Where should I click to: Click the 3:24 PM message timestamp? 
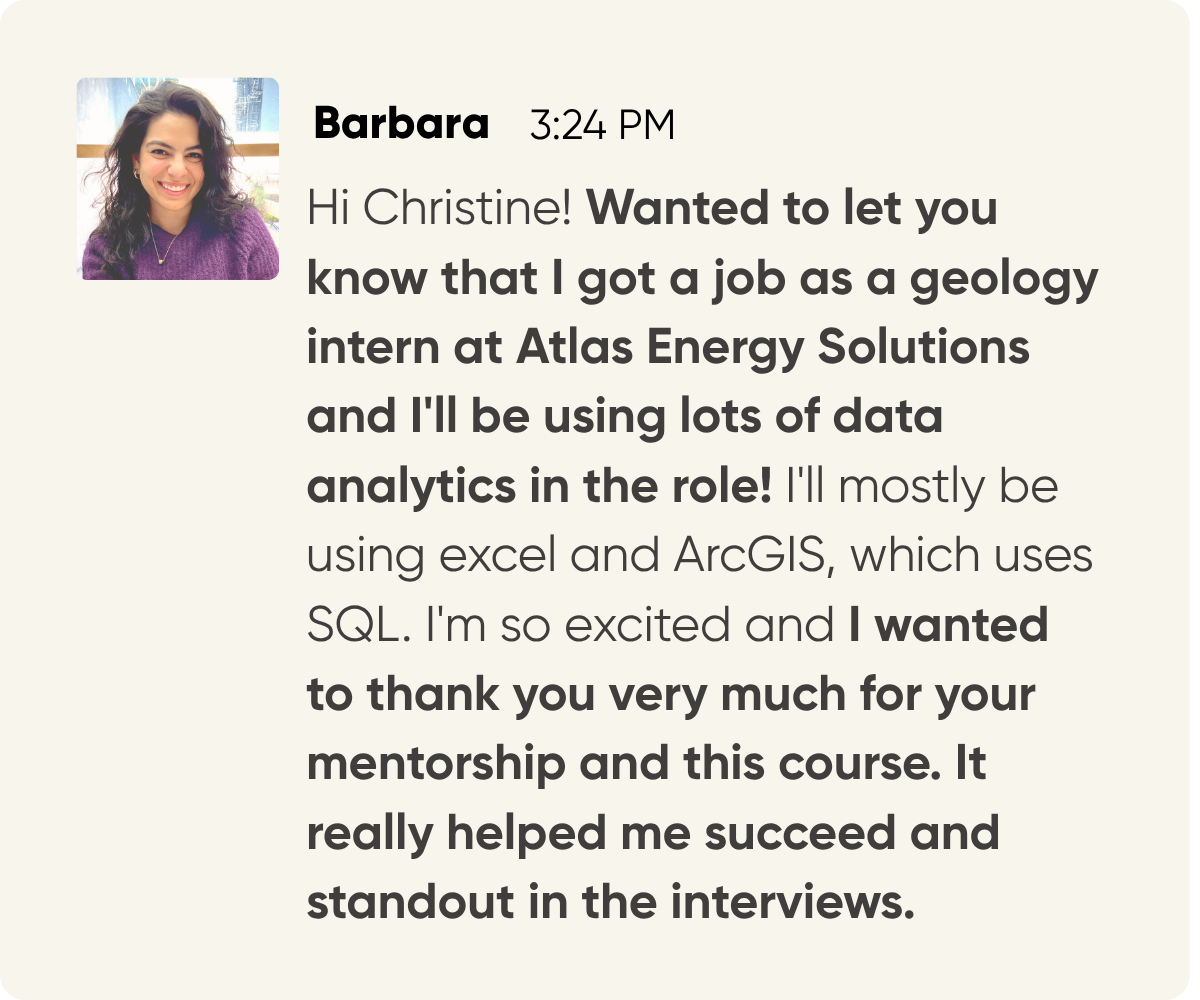click(600, 126)
